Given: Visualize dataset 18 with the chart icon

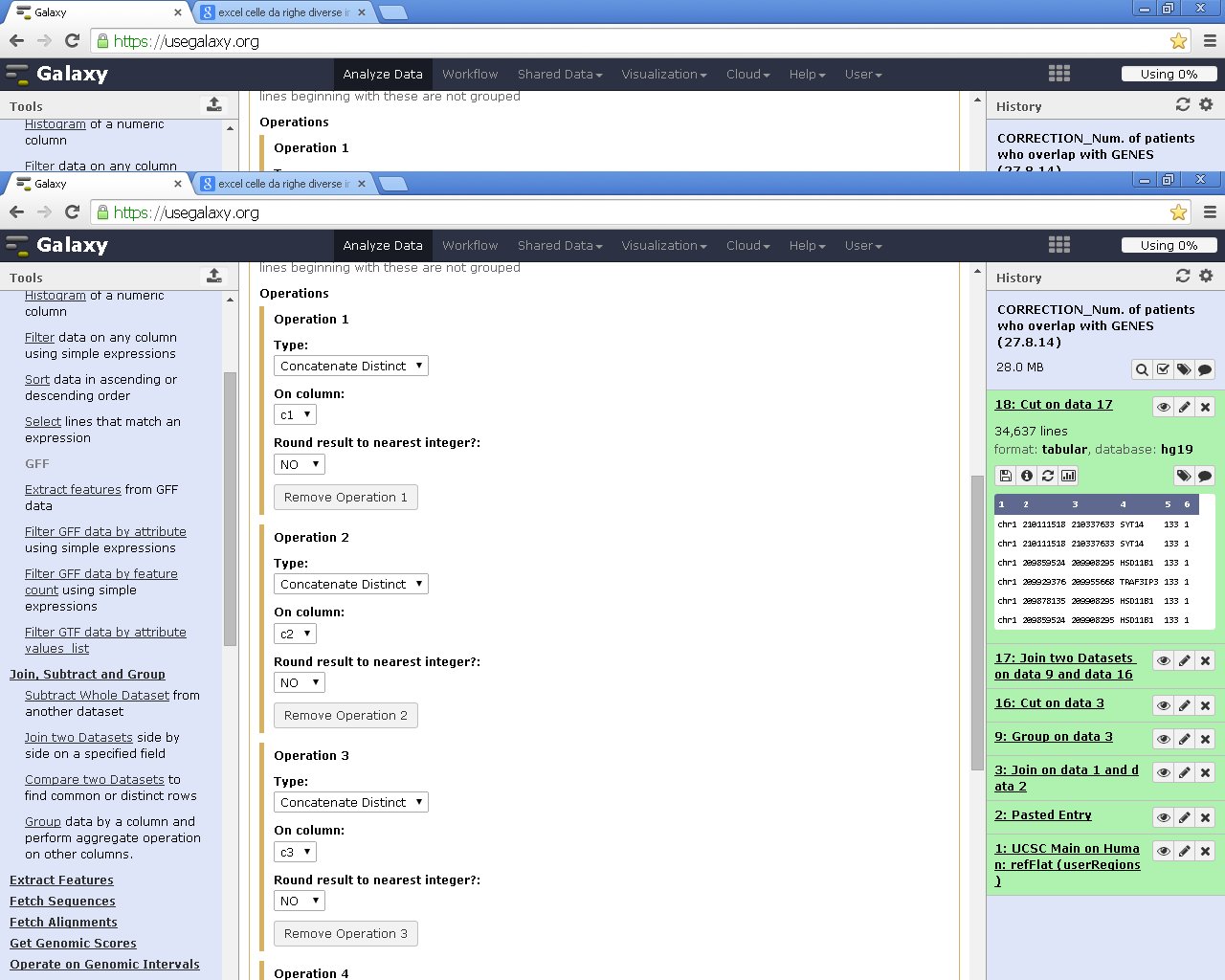Looking at the screenshot, I should pos(1068,476).
